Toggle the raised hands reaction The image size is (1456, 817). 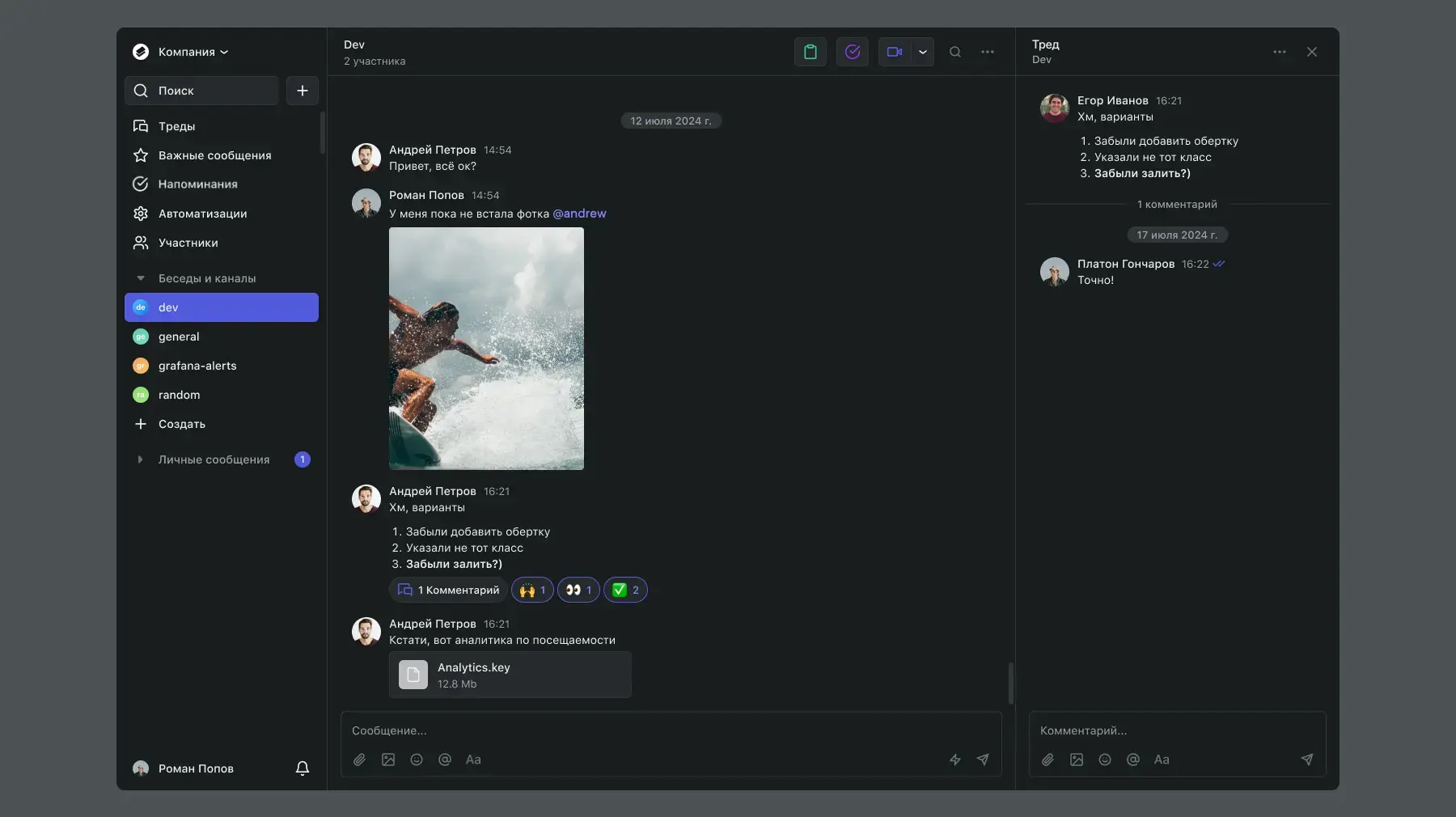(x=532, y=591)
